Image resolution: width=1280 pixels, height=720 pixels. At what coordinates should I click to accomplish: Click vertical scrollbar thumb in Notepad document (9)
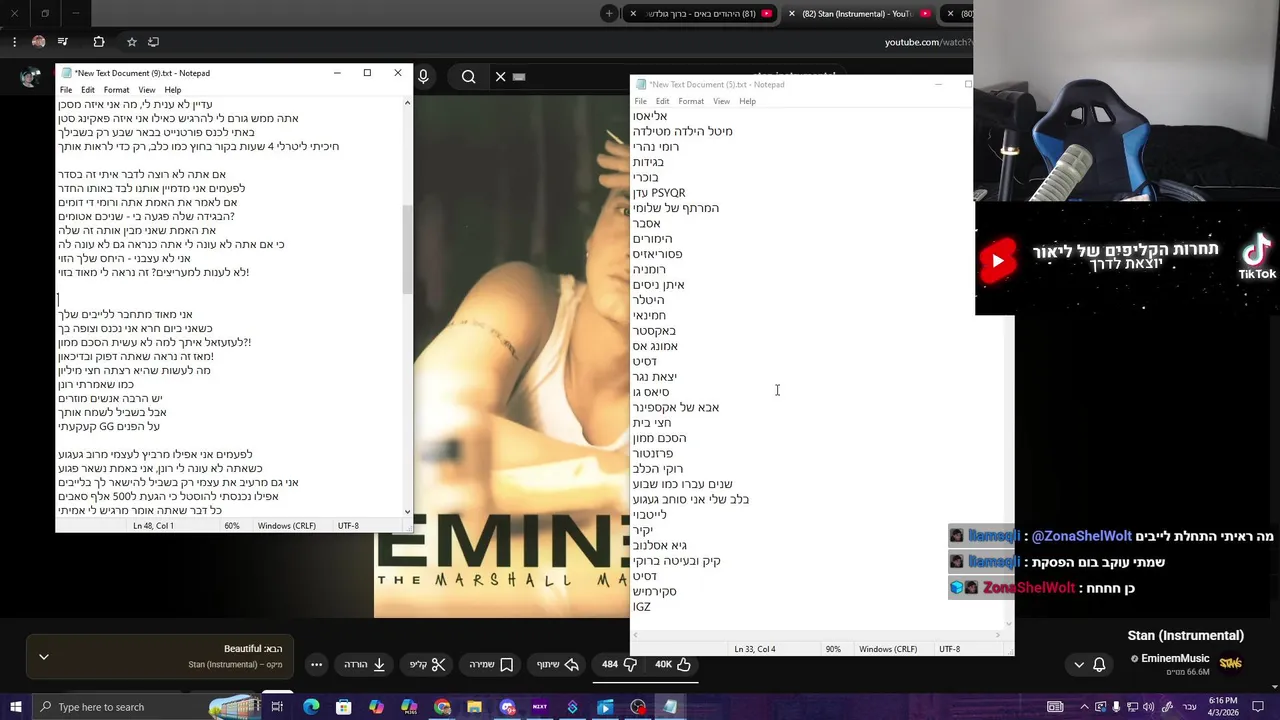tap(407, 249)
